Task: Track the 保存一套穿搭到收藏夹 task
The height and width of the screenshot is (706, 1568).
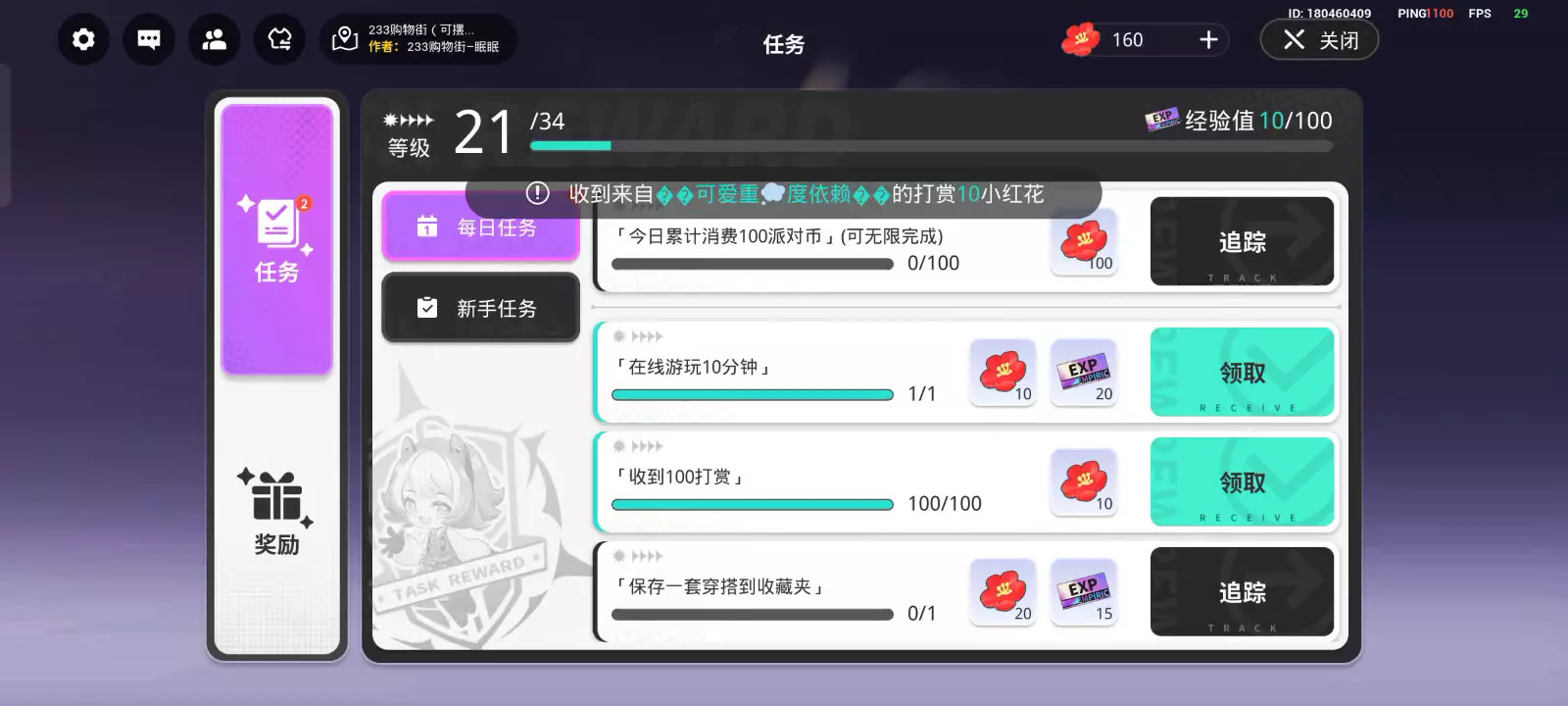Action: (1242, 592)
